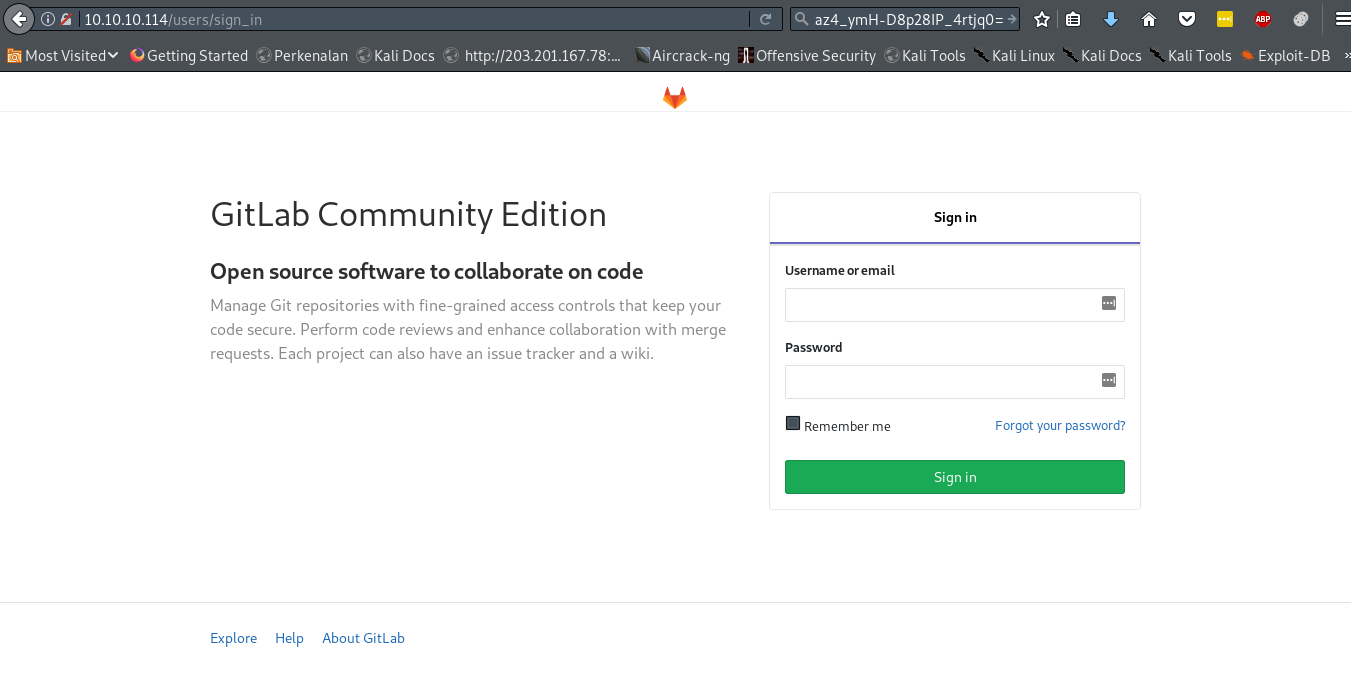The height and width of the screenshot is (678, 1351).
Task: Click Forgot your password link
Action: point(1060,426)
